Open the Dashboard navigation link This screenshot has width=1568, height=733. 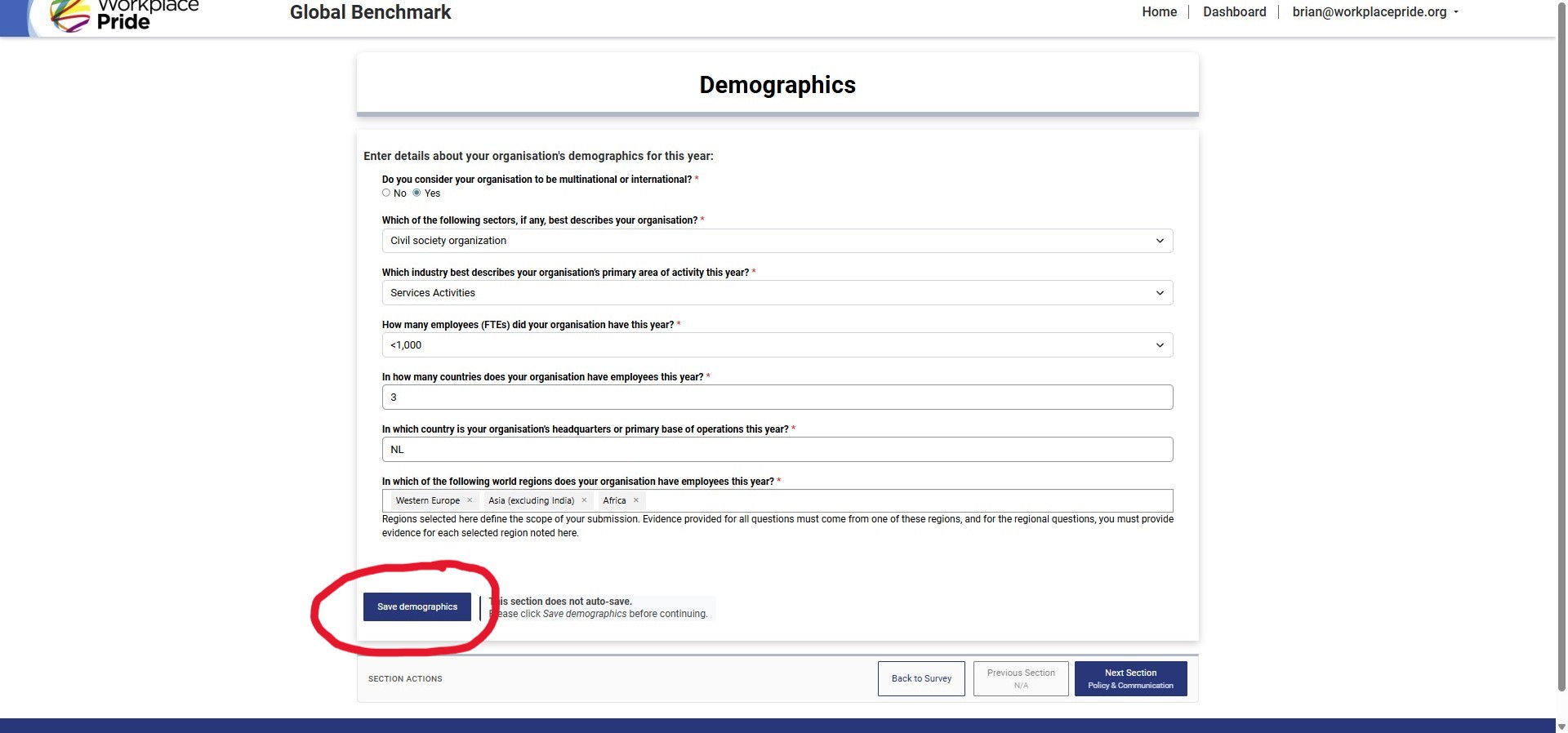(1234, 12)
